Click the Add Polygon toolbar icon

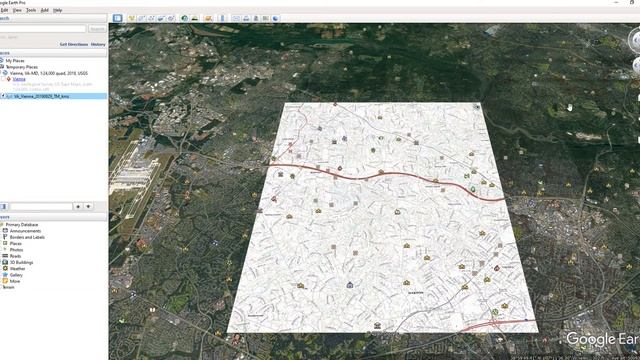pyautogui.click(x=142, y=18)
